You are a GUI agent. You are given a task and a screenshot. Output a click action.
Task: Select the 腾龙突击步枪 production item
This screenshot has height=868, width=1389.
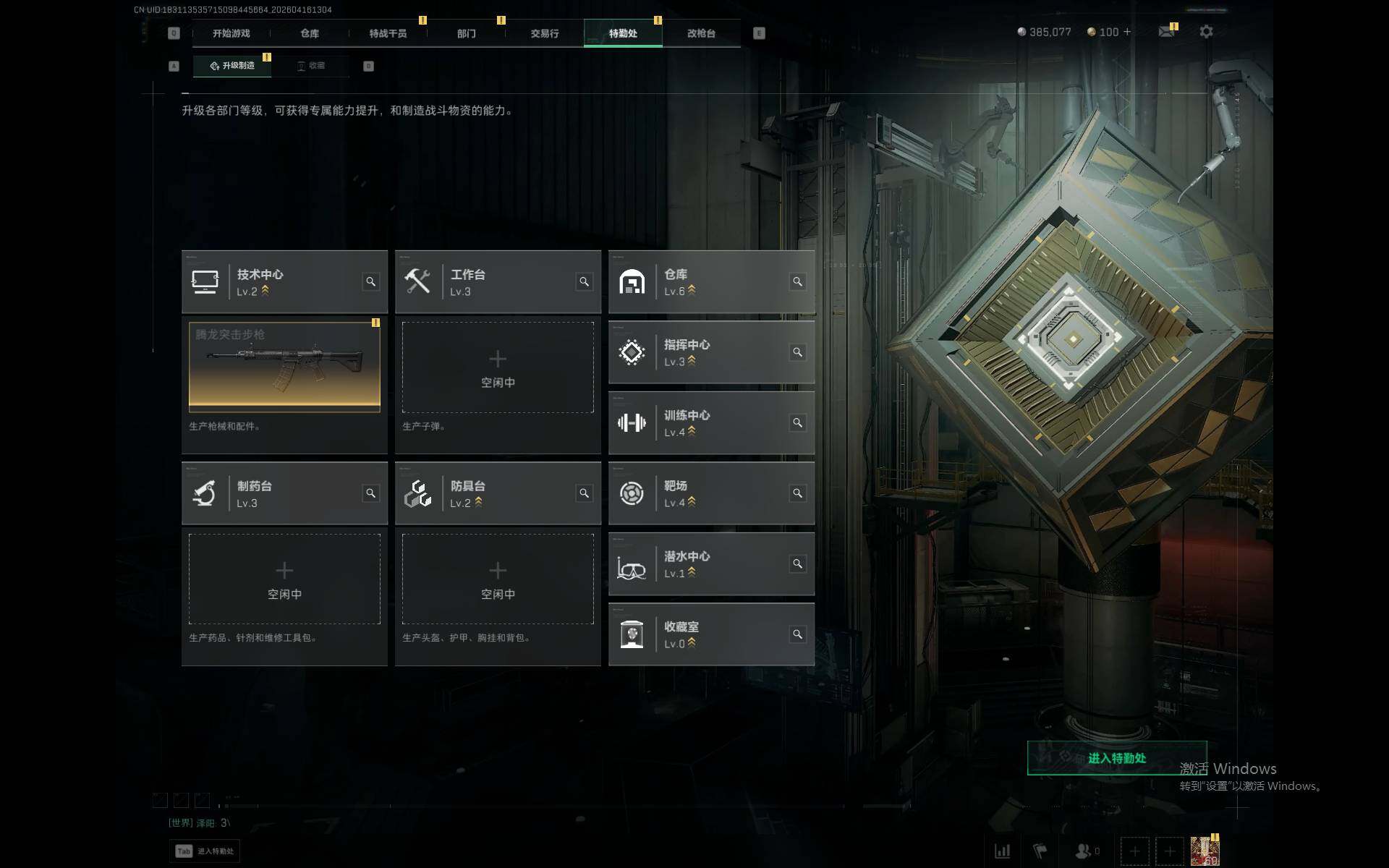click(x=284, y=367)
